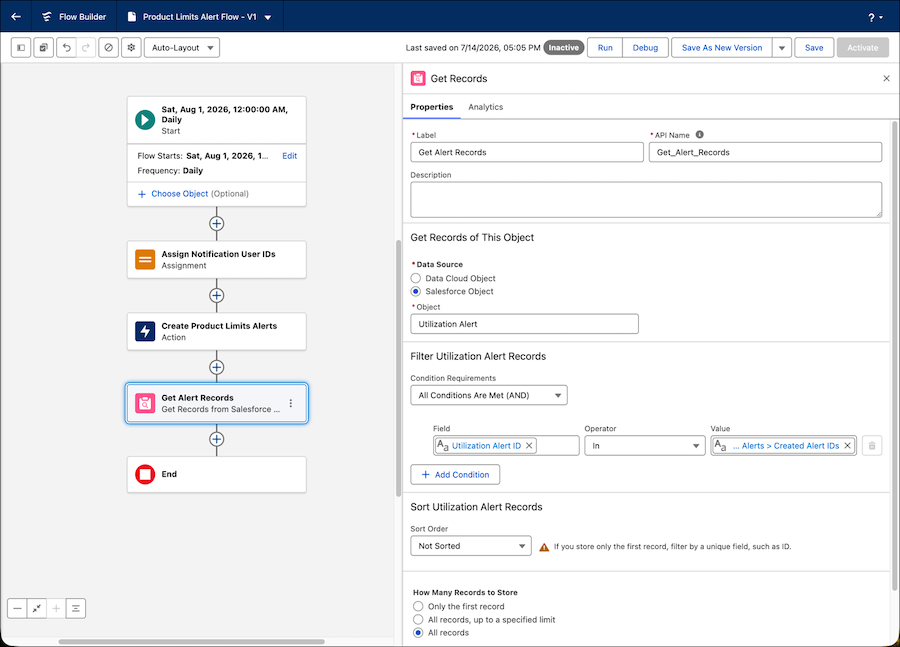
Task: Click the canvas layout lines icon
Action: point(76,609)
